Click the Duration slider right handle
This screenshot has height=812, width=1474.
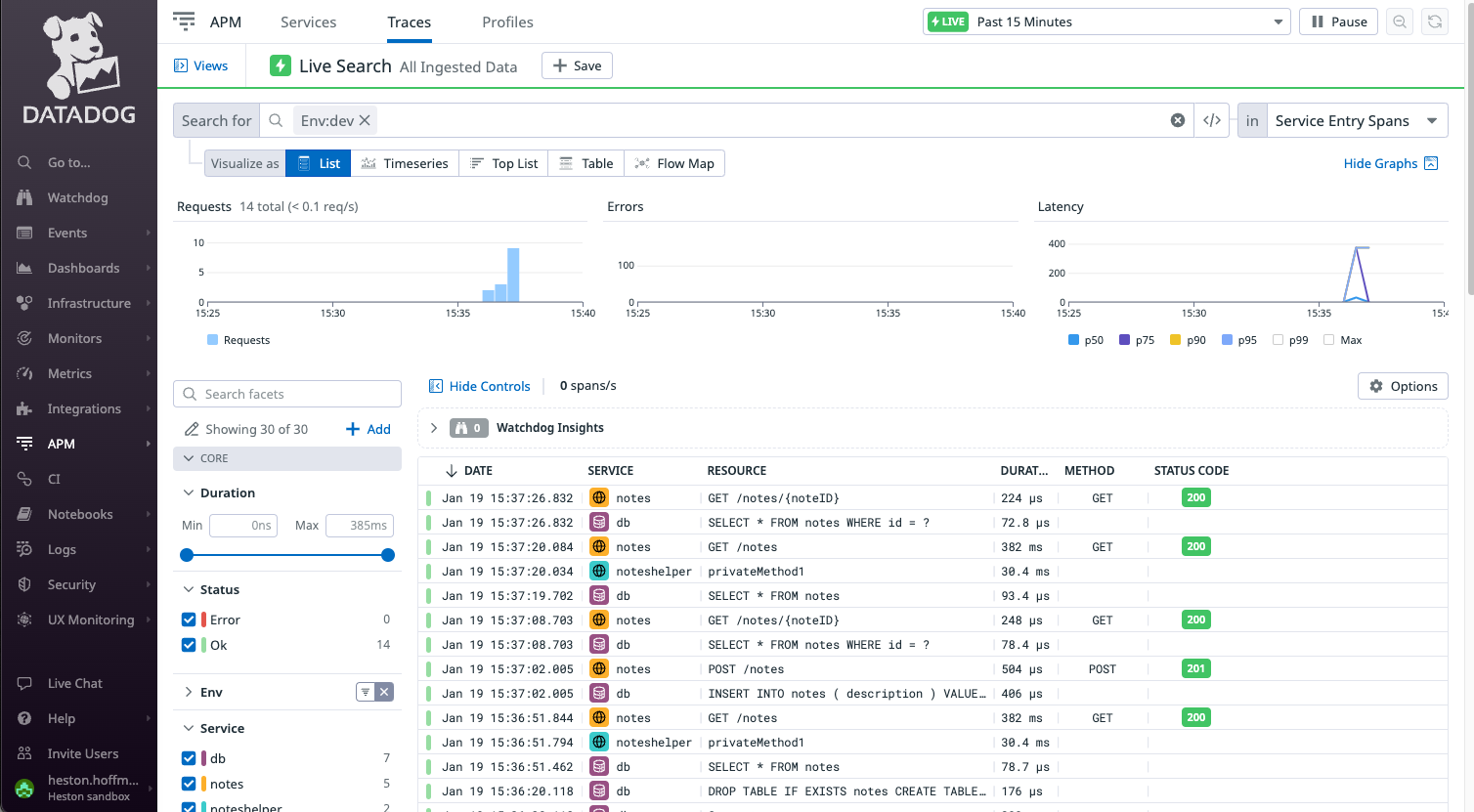pos(388,555)
